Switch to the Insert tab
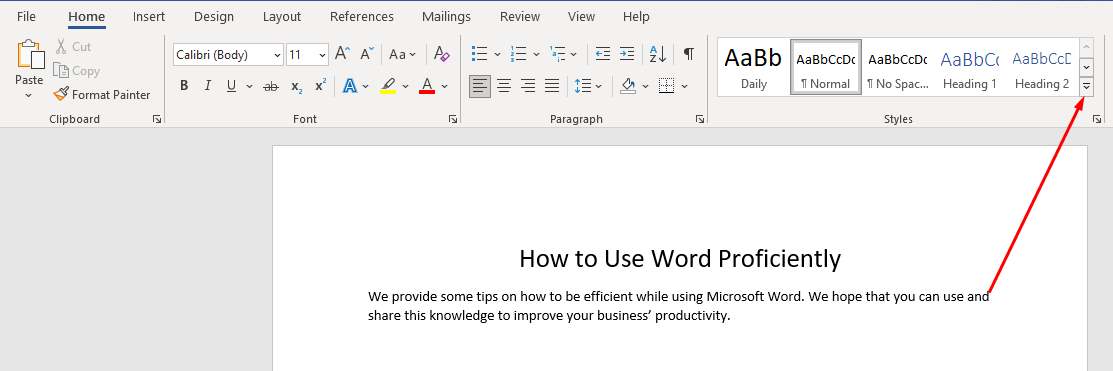1113x371 pixels. 148,16
